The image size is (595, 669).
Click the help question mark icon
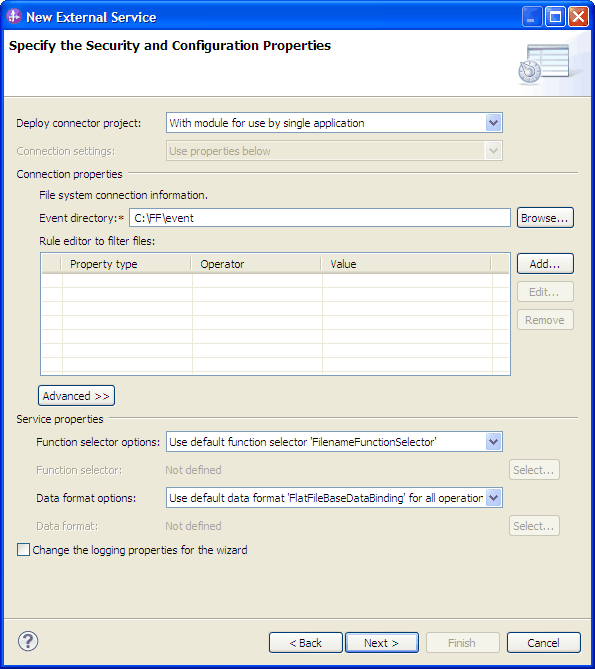click(x=28, y=641)
